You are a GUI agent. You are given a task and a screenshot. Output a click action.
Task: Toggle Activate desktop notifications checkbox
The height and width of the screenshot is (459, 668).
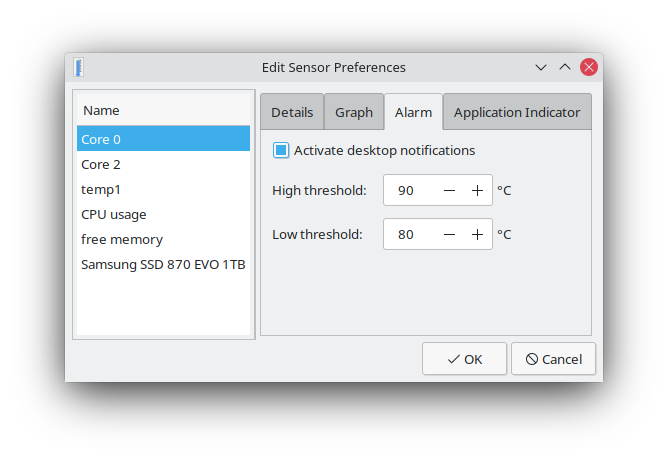pyautogui.click(x=281, y=151)
